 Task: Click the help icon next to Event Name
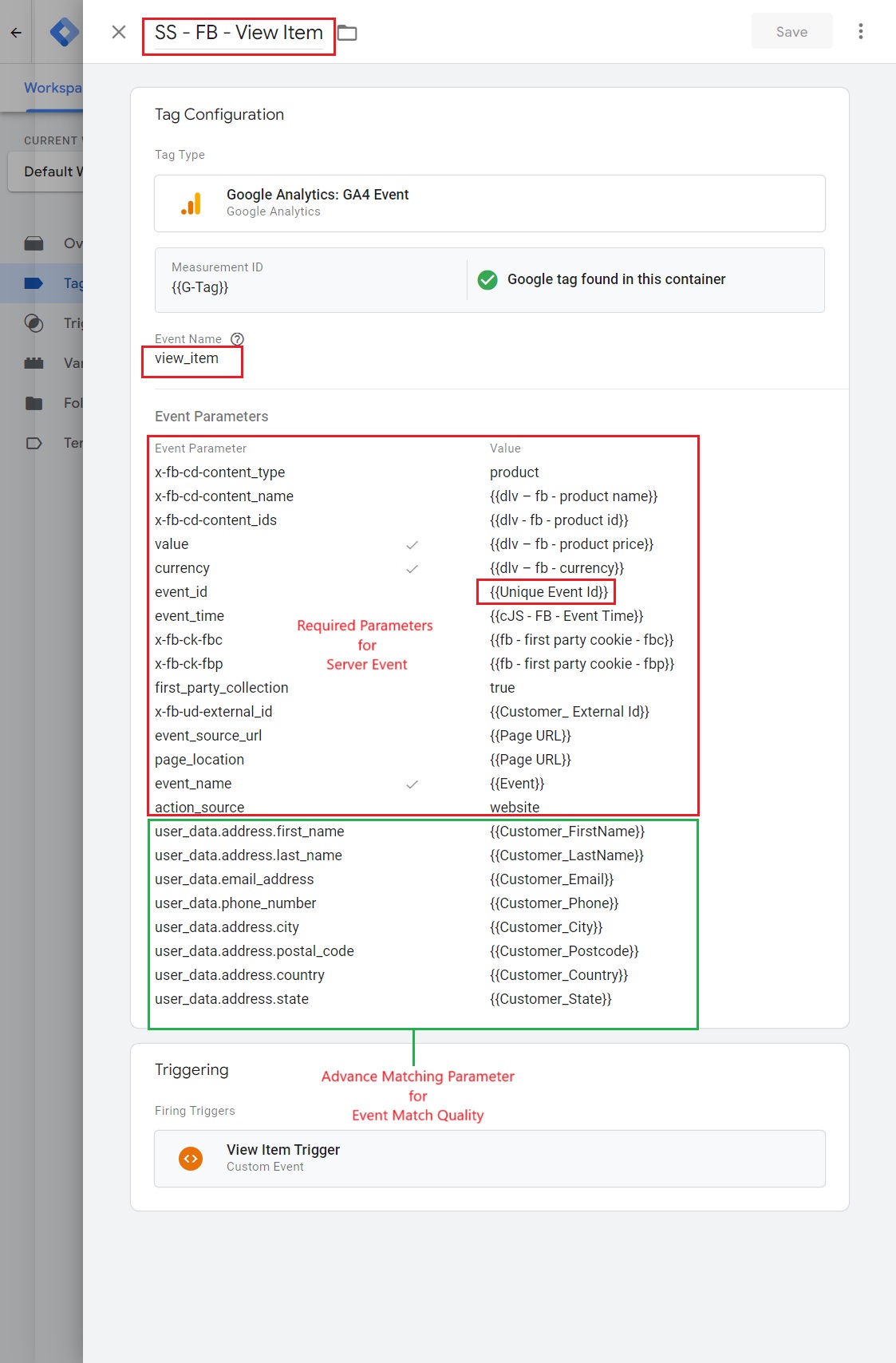237,339
